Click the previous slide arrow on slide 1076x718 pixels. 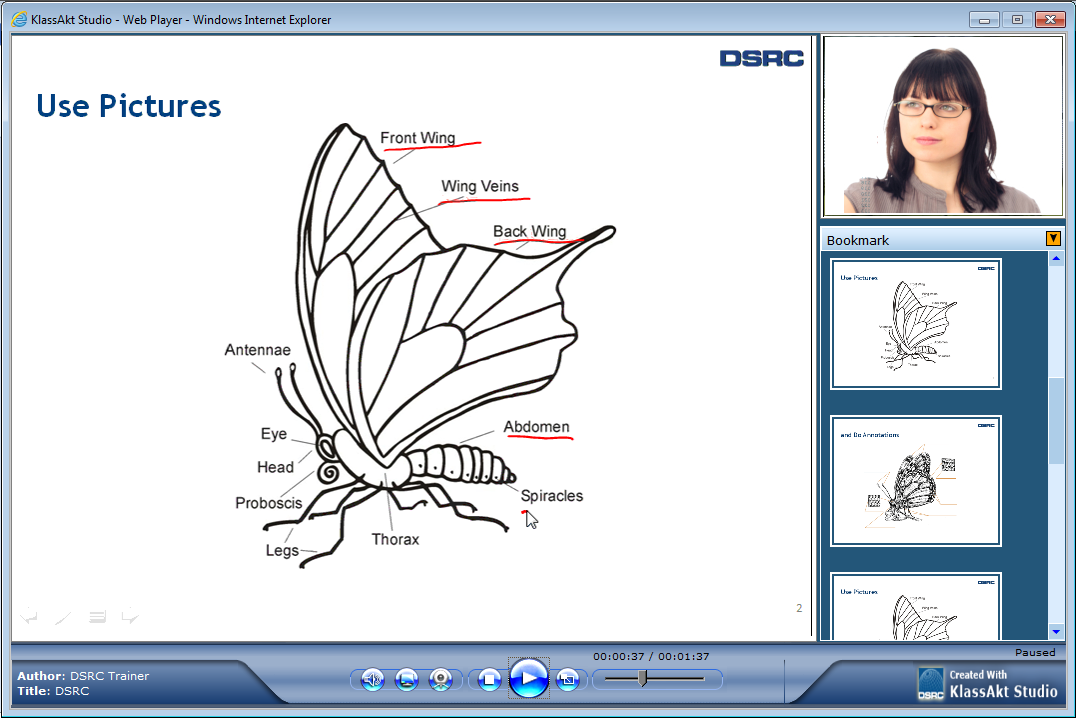point(29,616)
